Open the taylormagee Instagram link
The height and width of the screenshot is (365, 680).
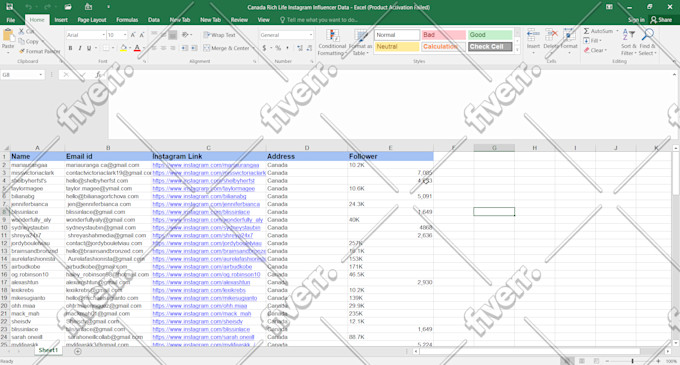[x=203, y=189]
